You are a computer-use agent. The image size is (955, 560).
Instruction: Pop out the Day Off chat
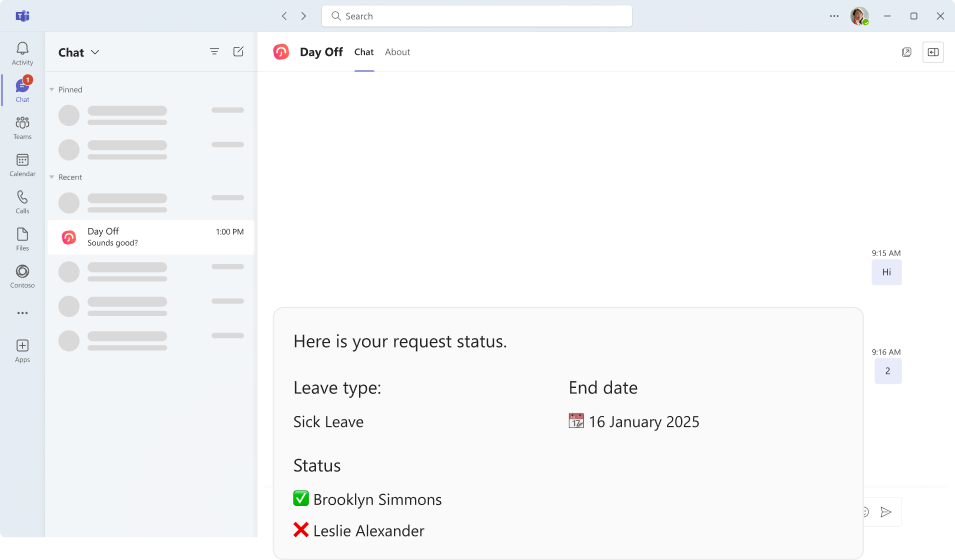[x=906, y=52]
